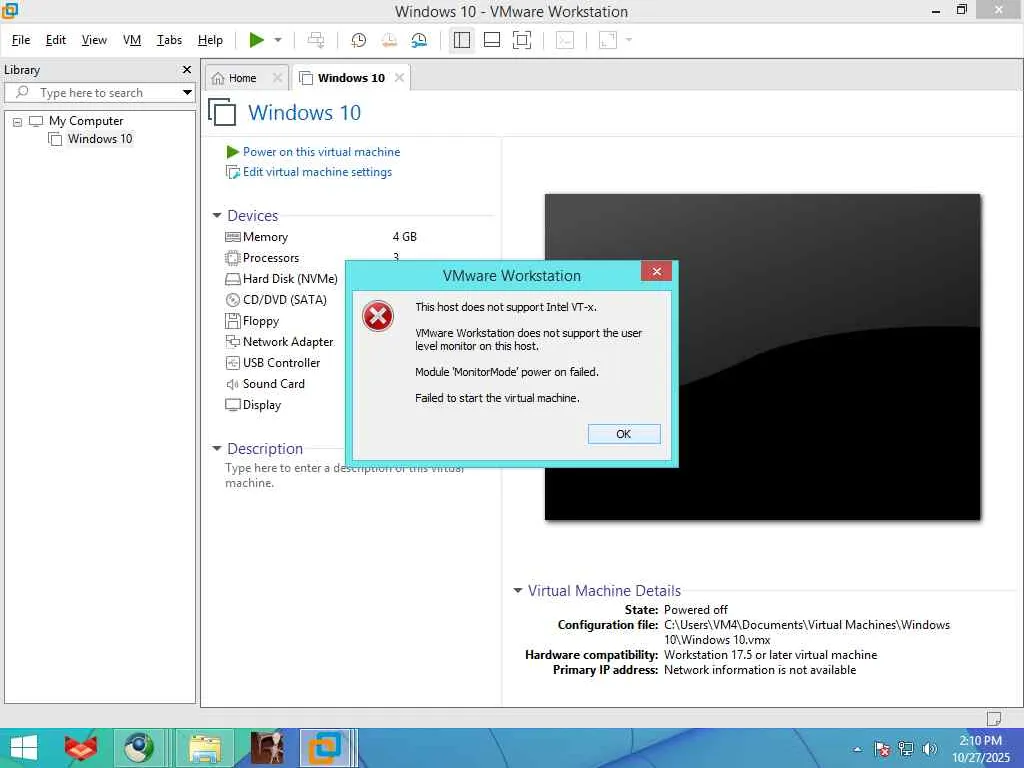
Task: Open the Library search dropdown arrow
Action: [187, 93]
